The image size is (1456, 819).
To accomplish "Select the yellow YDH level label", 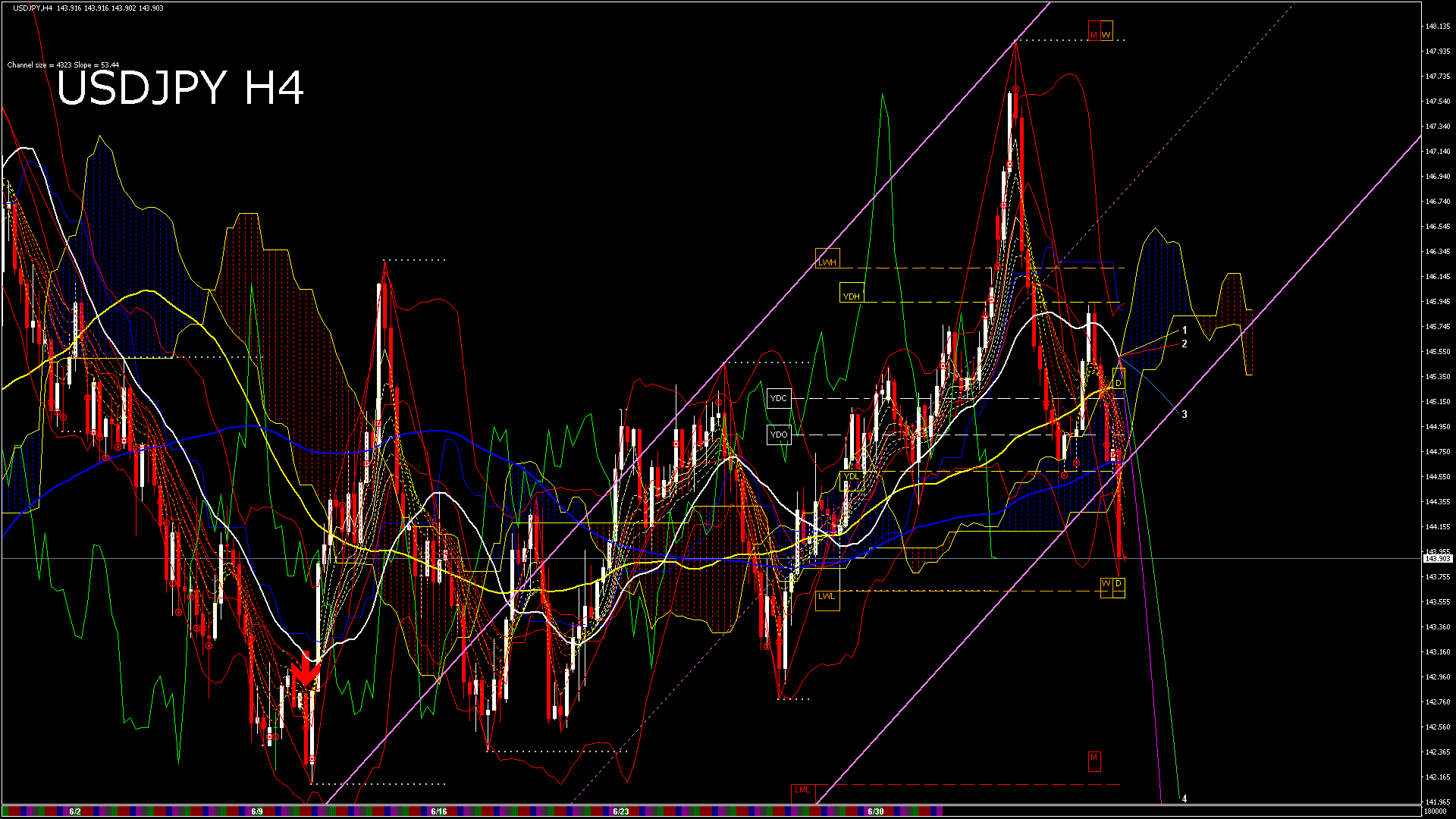I will tap(852, 292).
